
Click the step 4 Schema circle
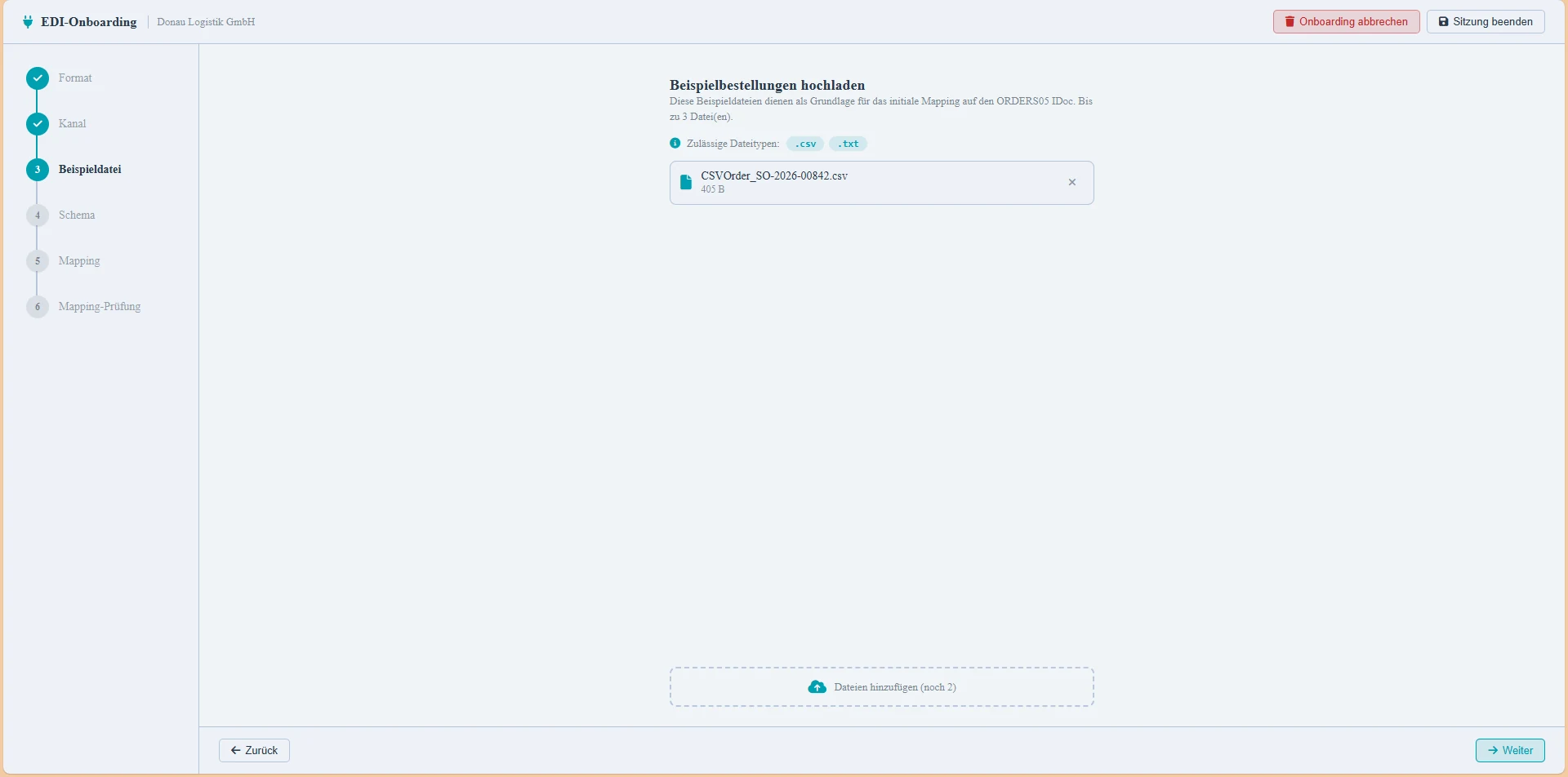tap(38, 215)
